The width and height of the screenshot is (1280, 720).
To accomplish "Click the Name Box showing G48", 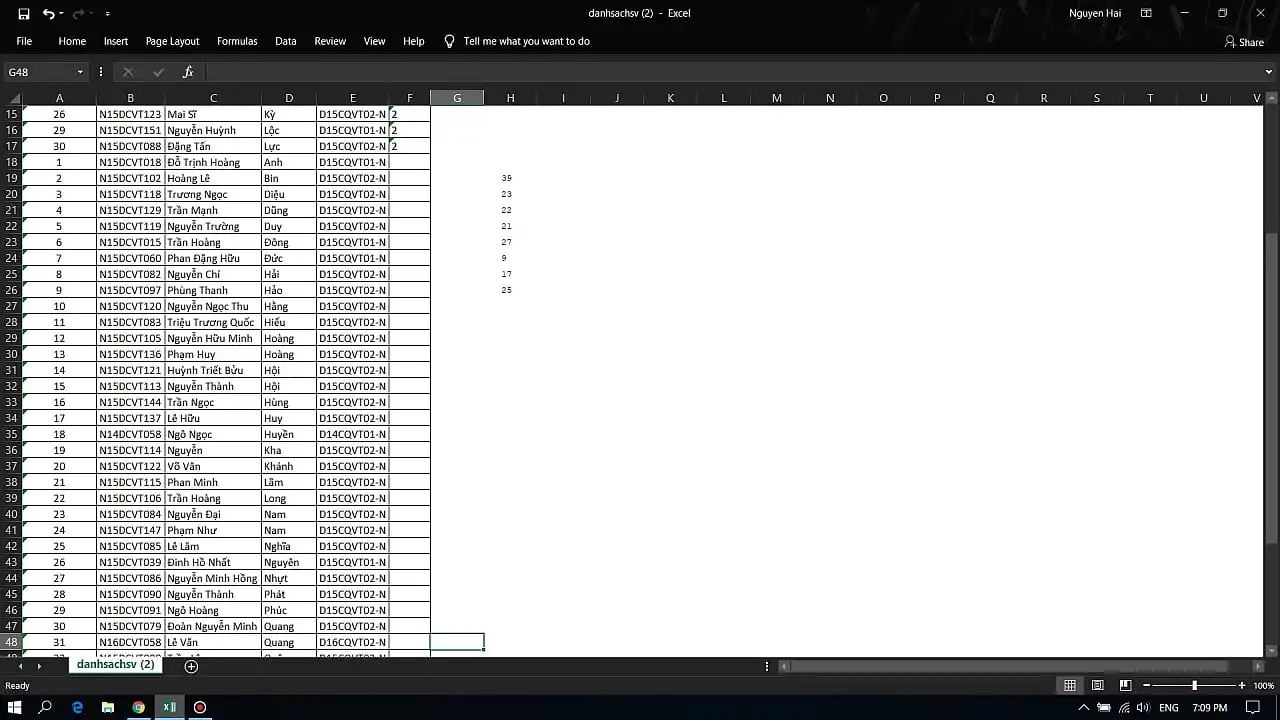I will click(x=40, y=72).
